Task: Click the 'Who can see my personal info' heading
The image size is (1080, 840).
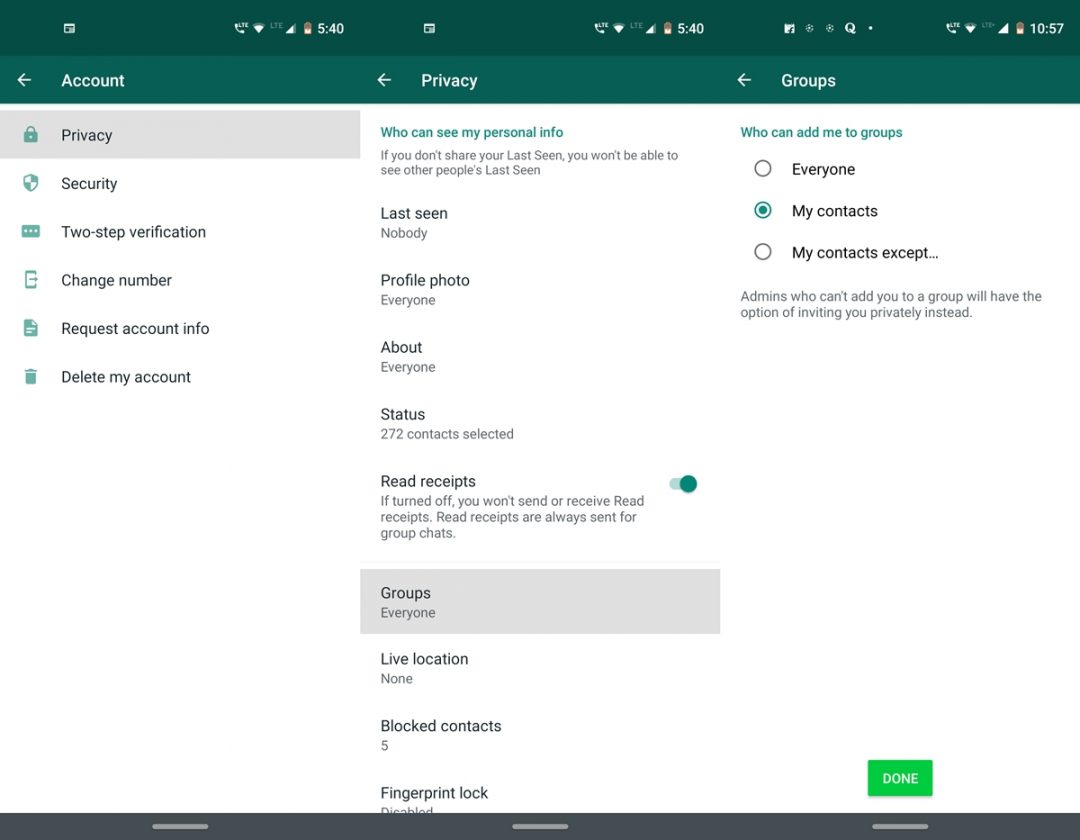Action: (x=472, y=132)
